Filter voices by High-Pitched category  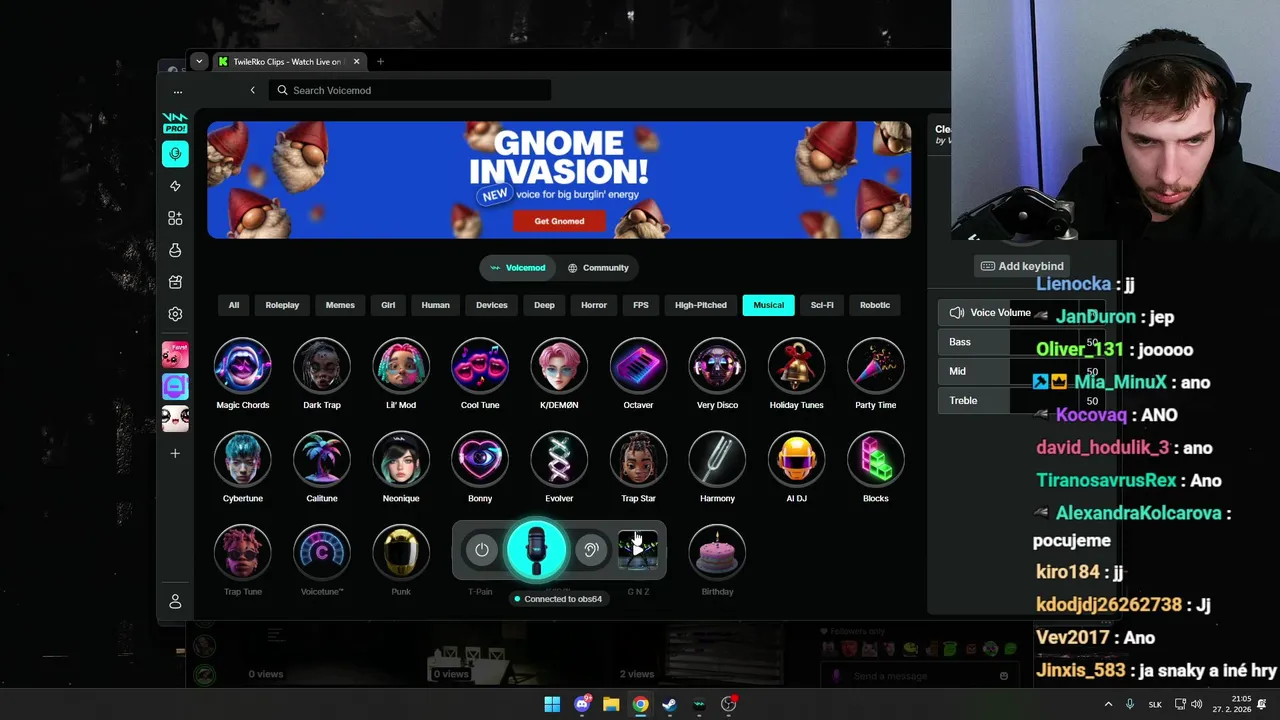point(701,305)
